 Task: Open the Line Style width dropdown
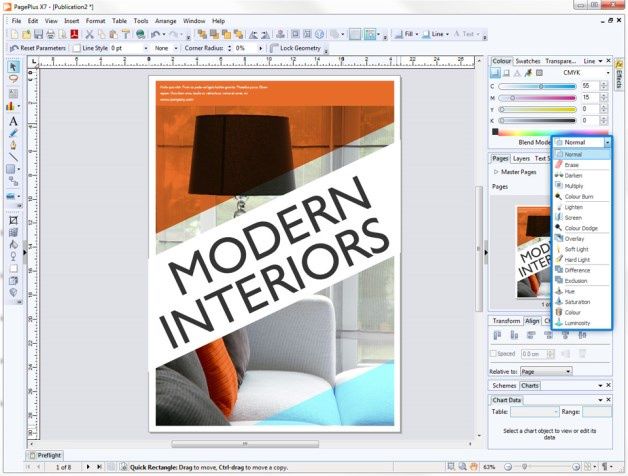[x=146, y=48]
